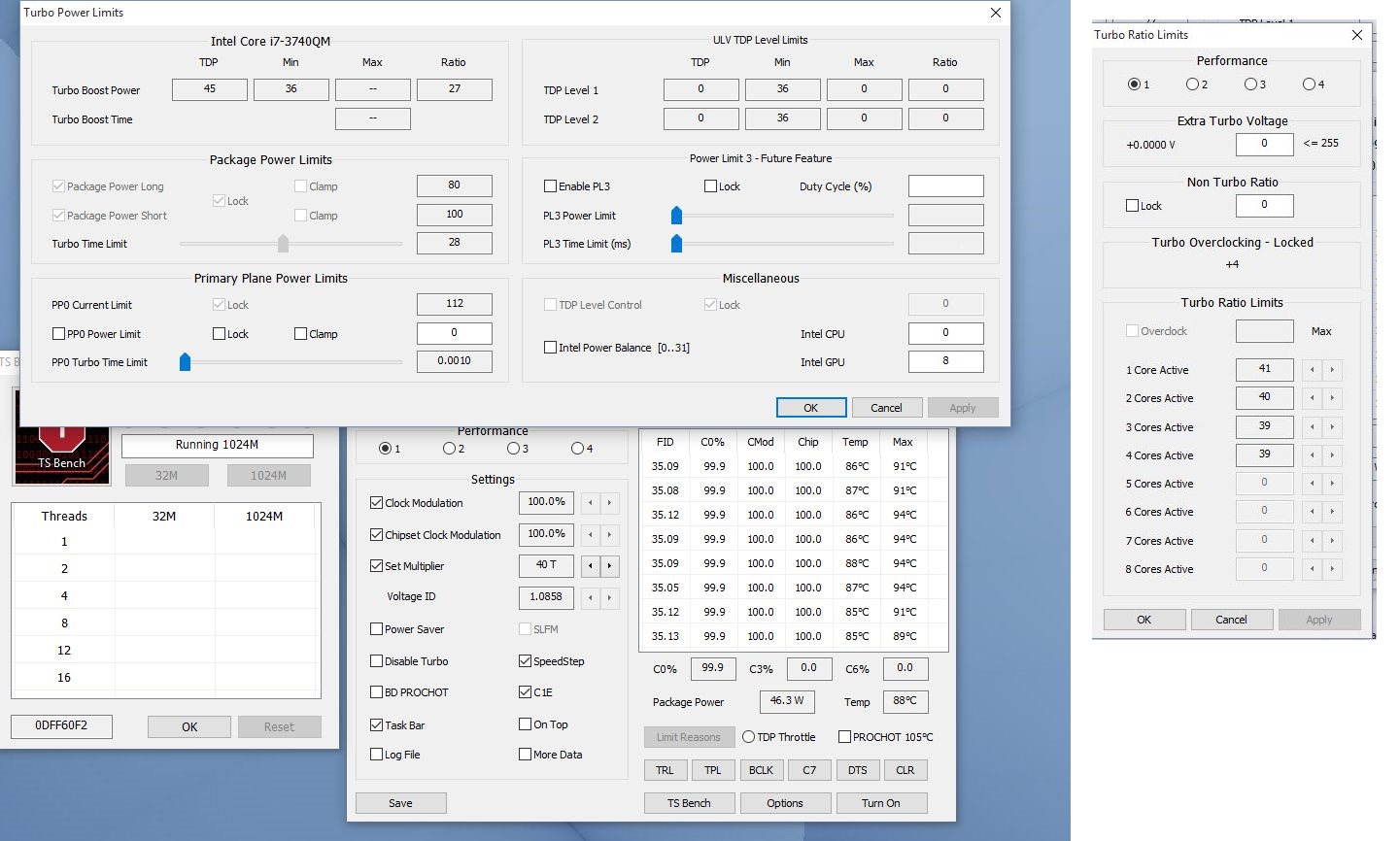Uncheck SpeedStep option
Image resolution: width=1400 pixels, height=841 pixels.
[526, 661]
